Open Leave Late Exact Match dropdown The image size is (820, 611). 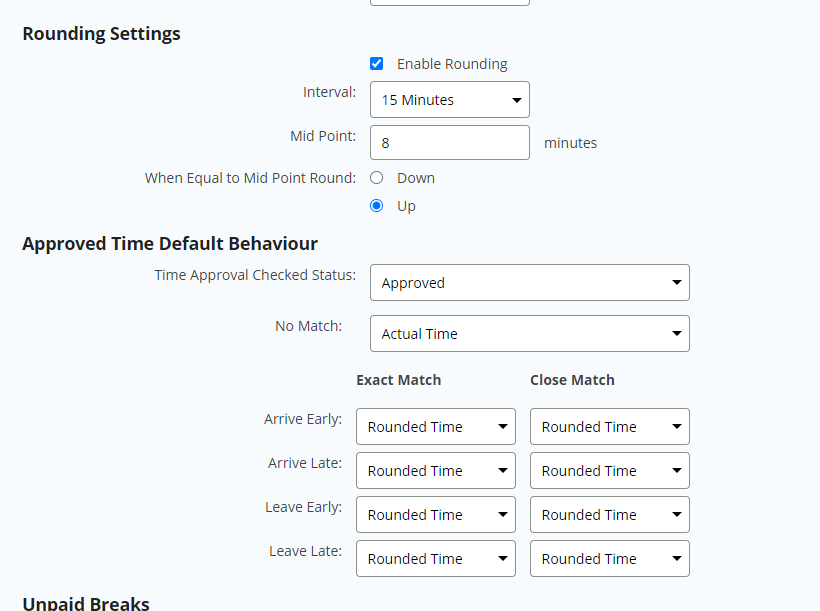click(x=436, y=558)
